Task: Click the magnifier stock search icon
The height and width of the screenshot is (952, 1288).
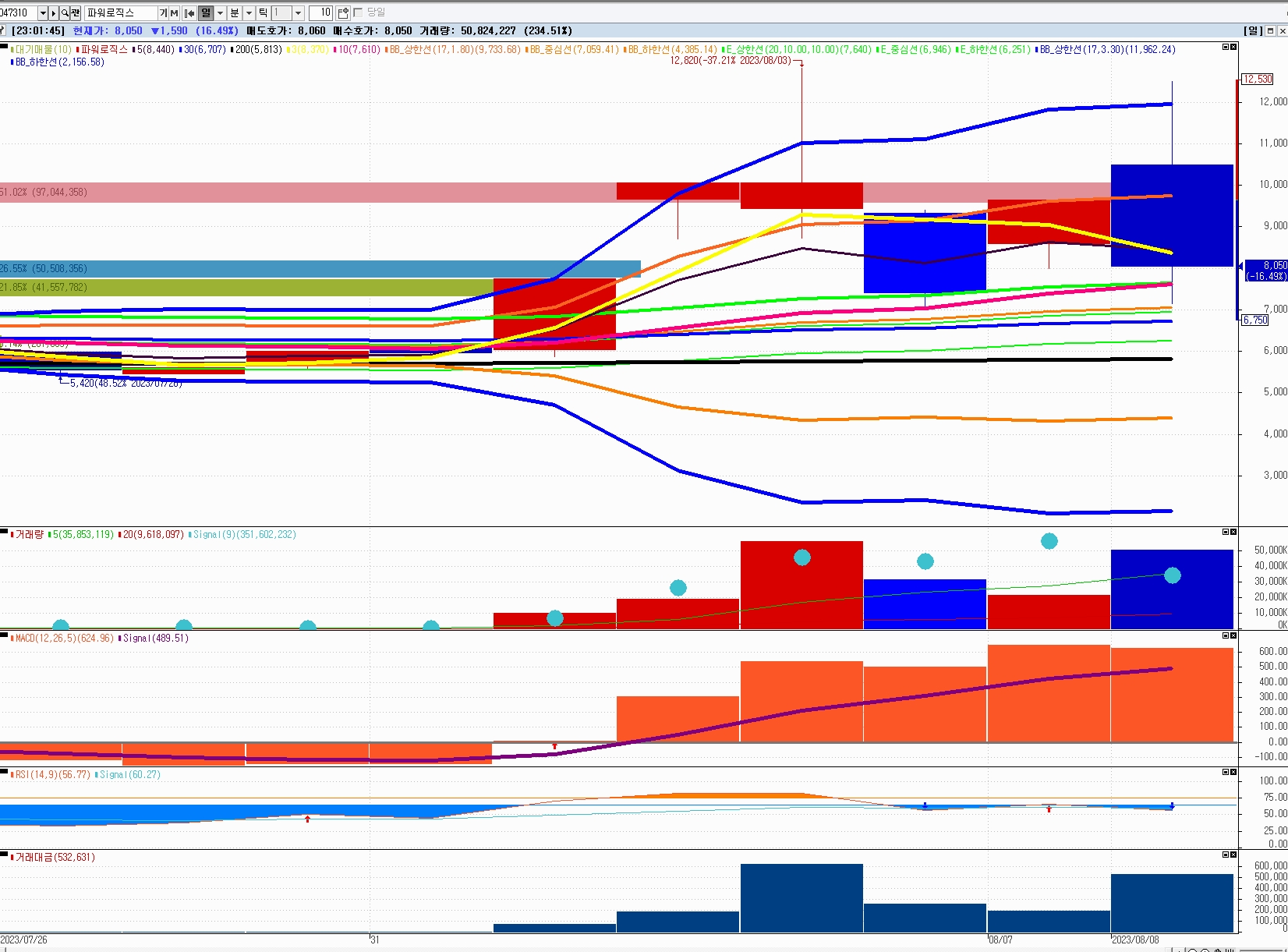Action: click(x=65, y=12)
